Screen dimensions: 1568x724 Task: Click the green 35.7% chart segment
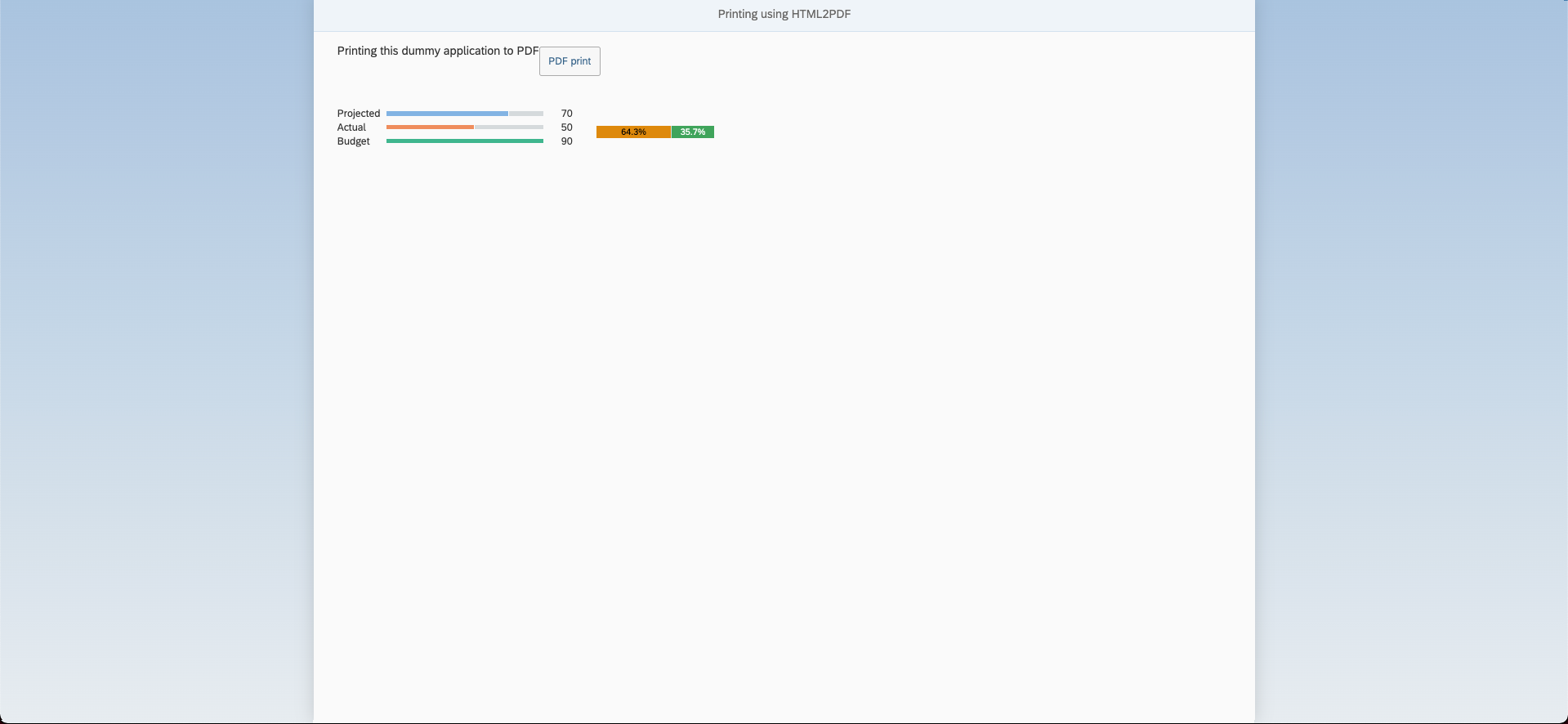point(693,132)
